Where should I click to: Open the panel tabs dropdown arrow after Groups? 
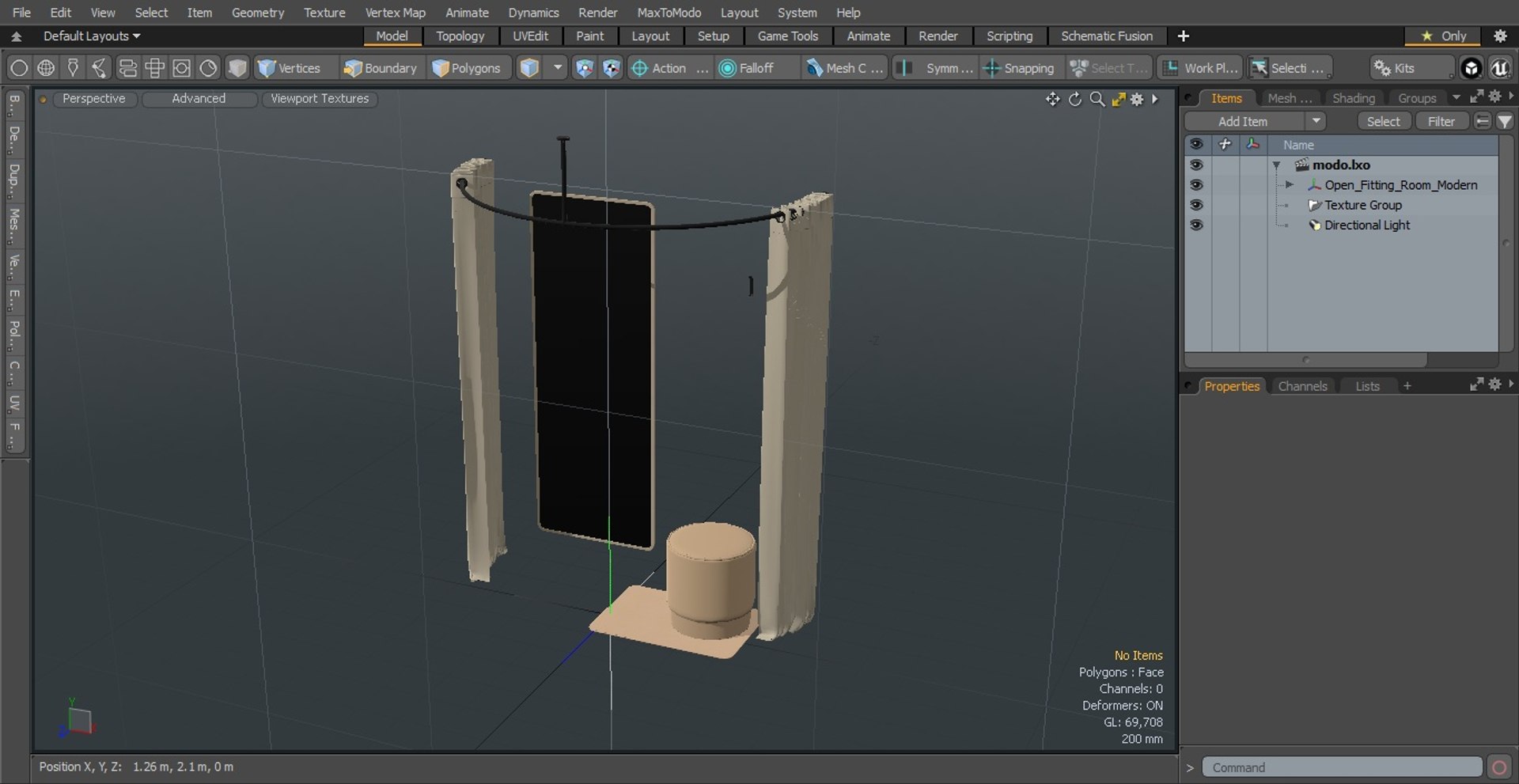pyautogui.click(x=1456, y=97)
